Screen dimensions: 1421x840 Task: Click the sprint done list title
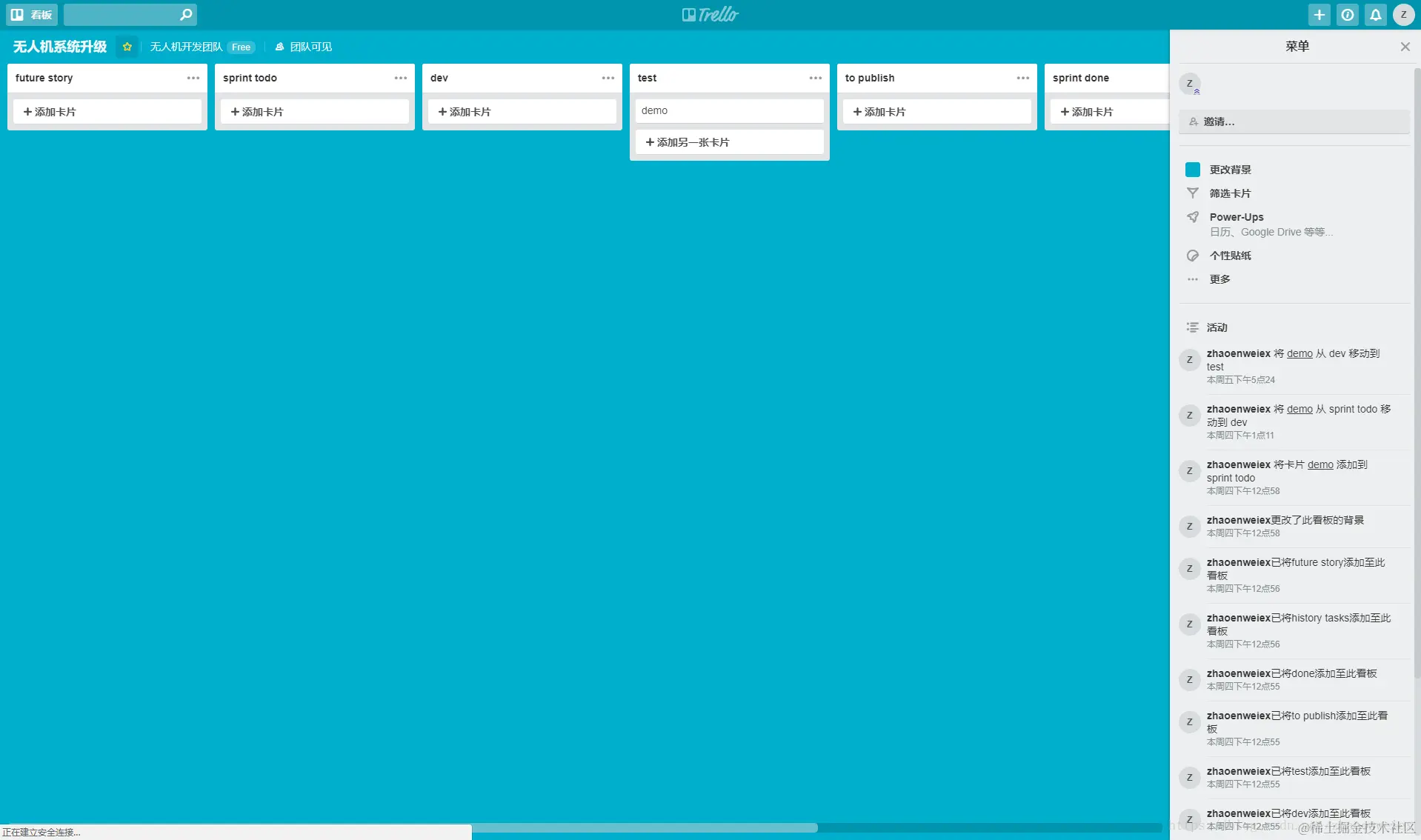click(1081, 78)
